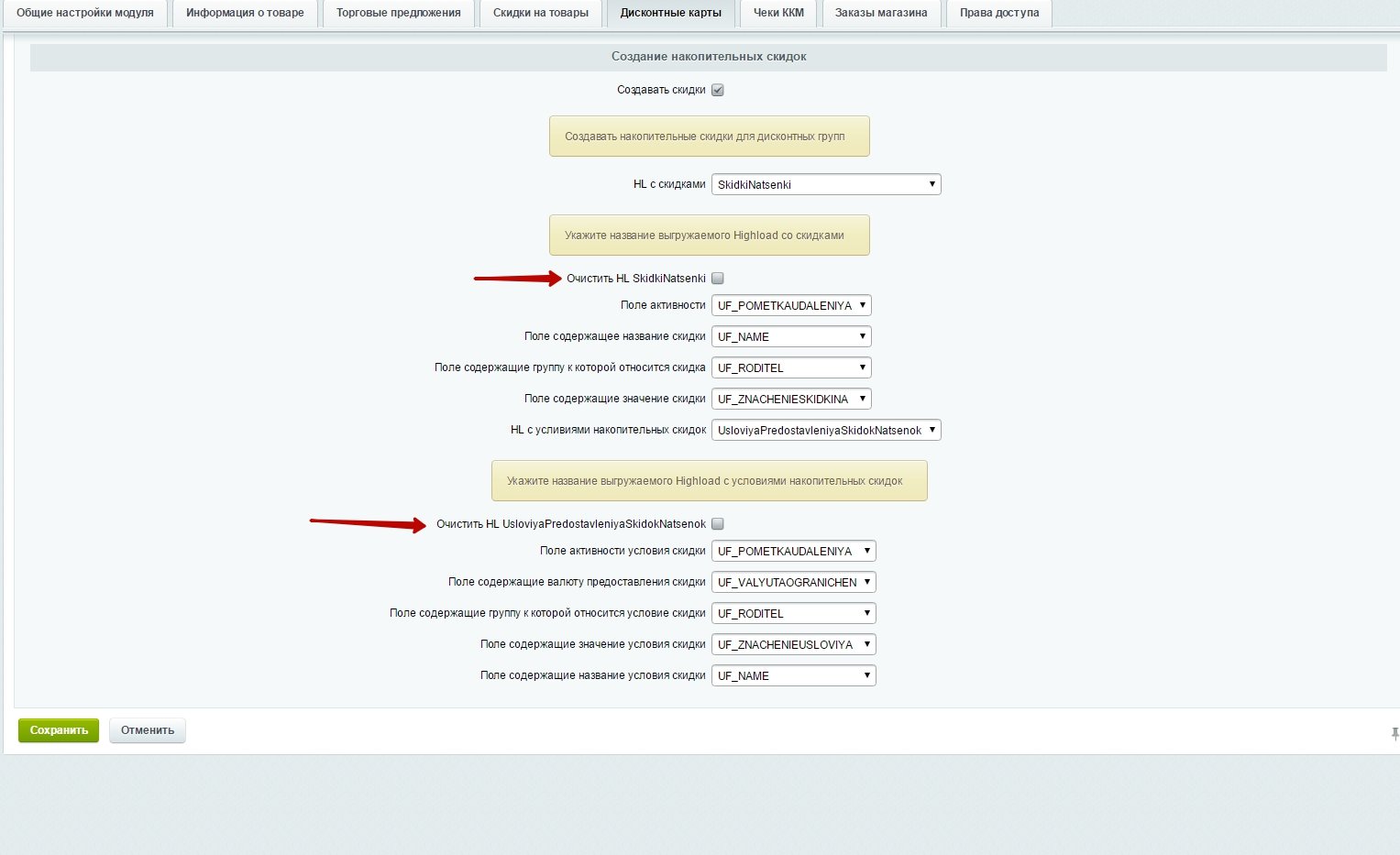This screenshot has width=1400, height=855.
Task: Expand the UF_VALYUTAOGRANICHEN currency field dropdown
Action: [x=793, y=582]
